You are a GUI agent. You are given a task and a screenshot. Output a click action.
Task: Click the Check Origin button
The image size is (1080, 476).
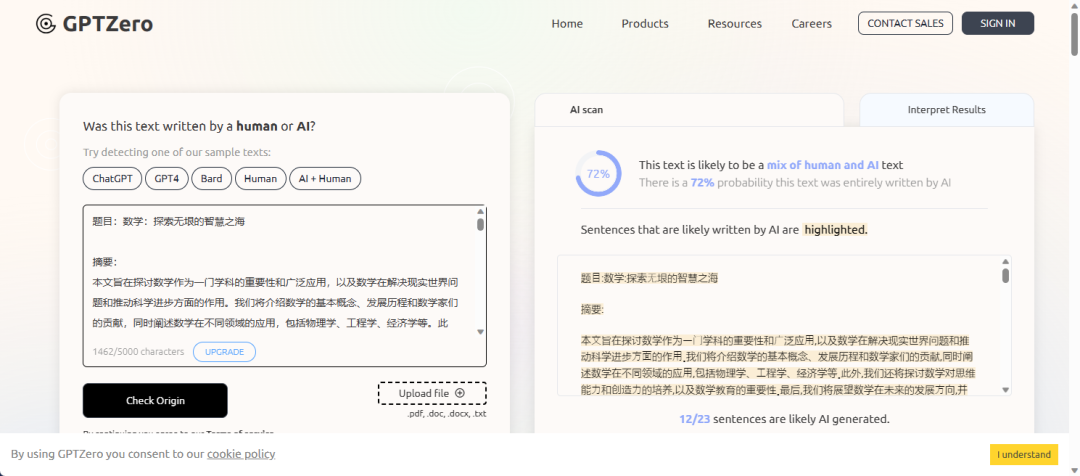[x=155, y=400]
